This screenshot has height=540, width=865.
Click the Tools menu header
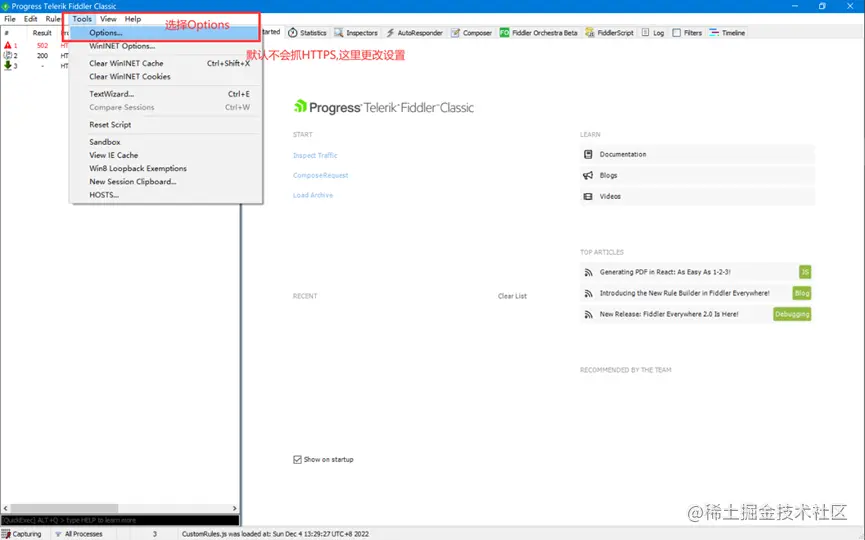coord(82,19)
